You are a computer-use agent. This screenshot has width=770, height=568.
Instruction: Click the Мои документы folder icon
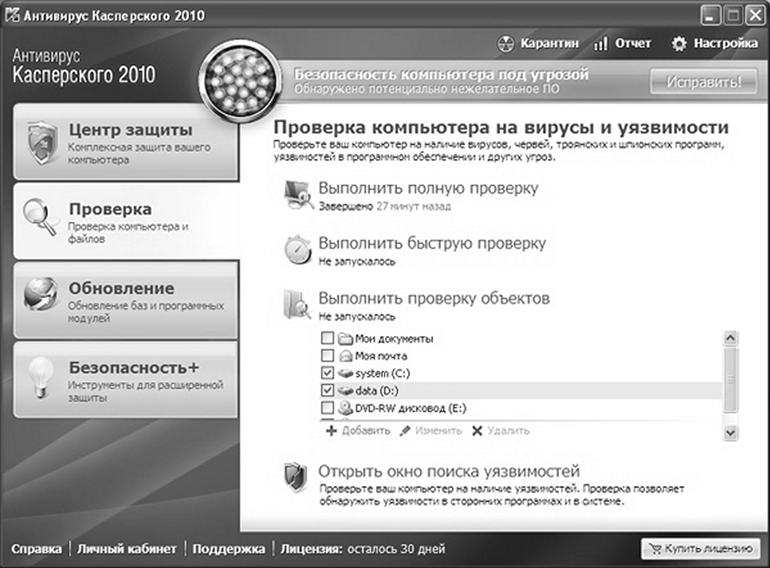point(346,338)
